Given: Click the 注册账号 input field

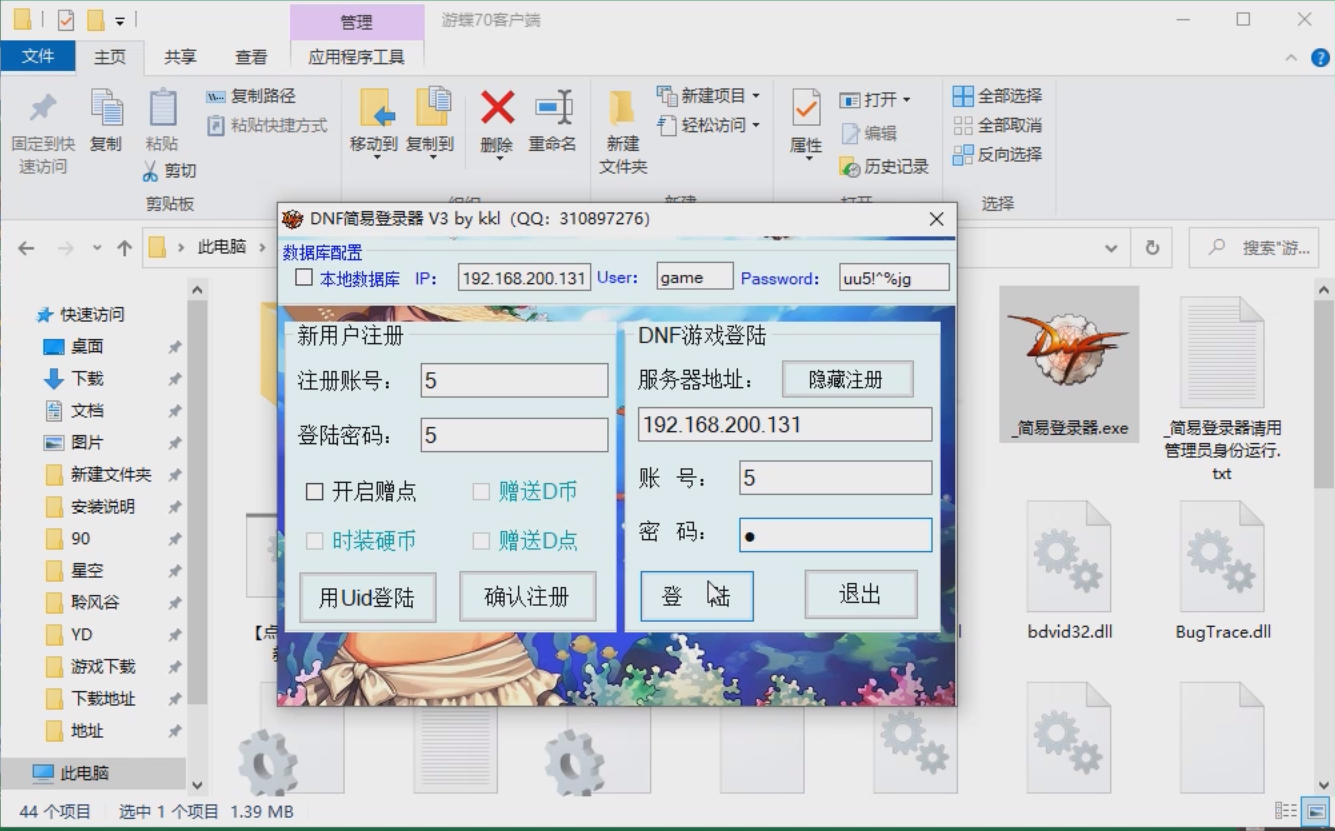Looking at the screenshot, I should pyautogui.click(x=514, y=380).
